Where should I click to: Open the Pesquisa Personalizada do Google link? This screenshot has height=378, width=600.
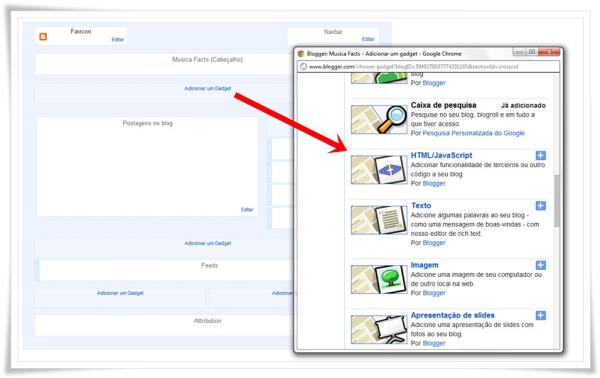(x=474, y=133)
